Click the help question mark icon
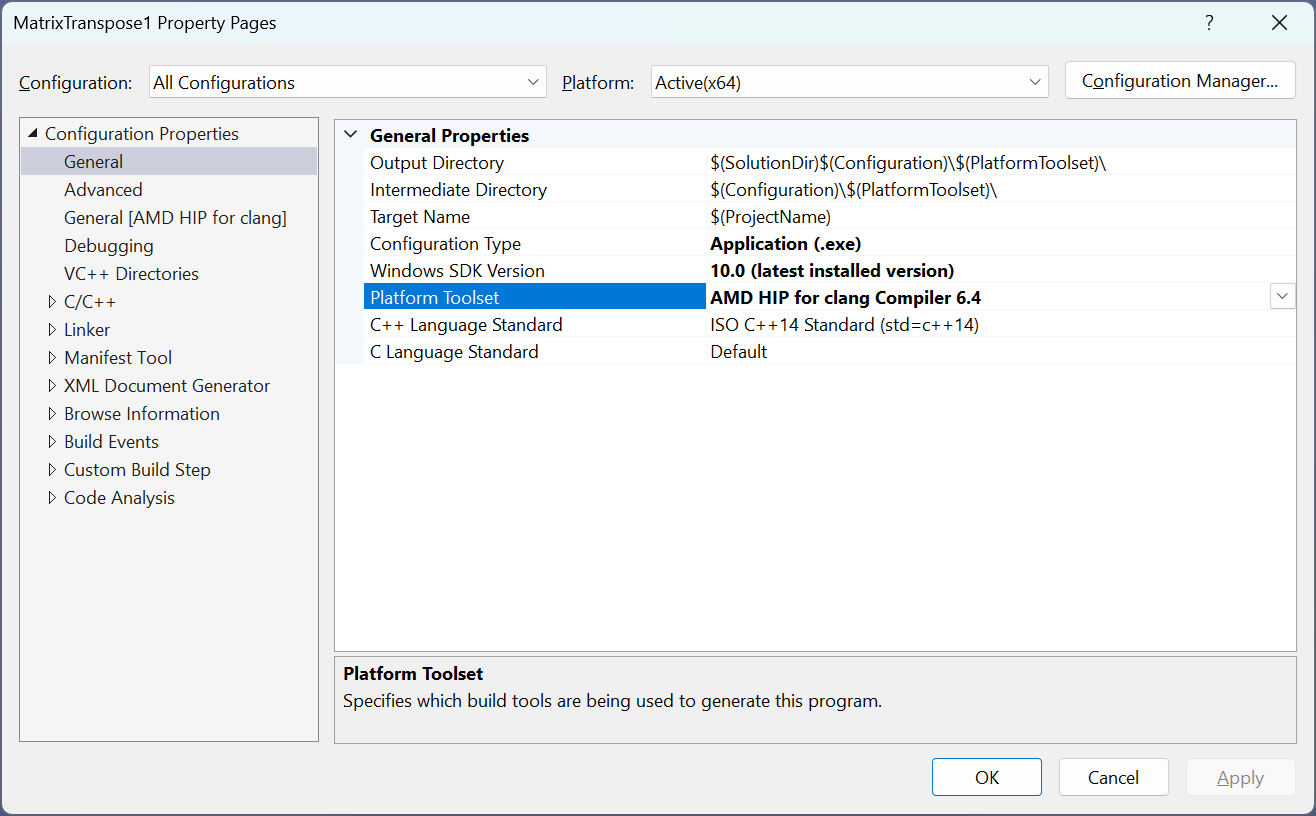Viewport: 1316px width, 816px height. [1209, 23]
